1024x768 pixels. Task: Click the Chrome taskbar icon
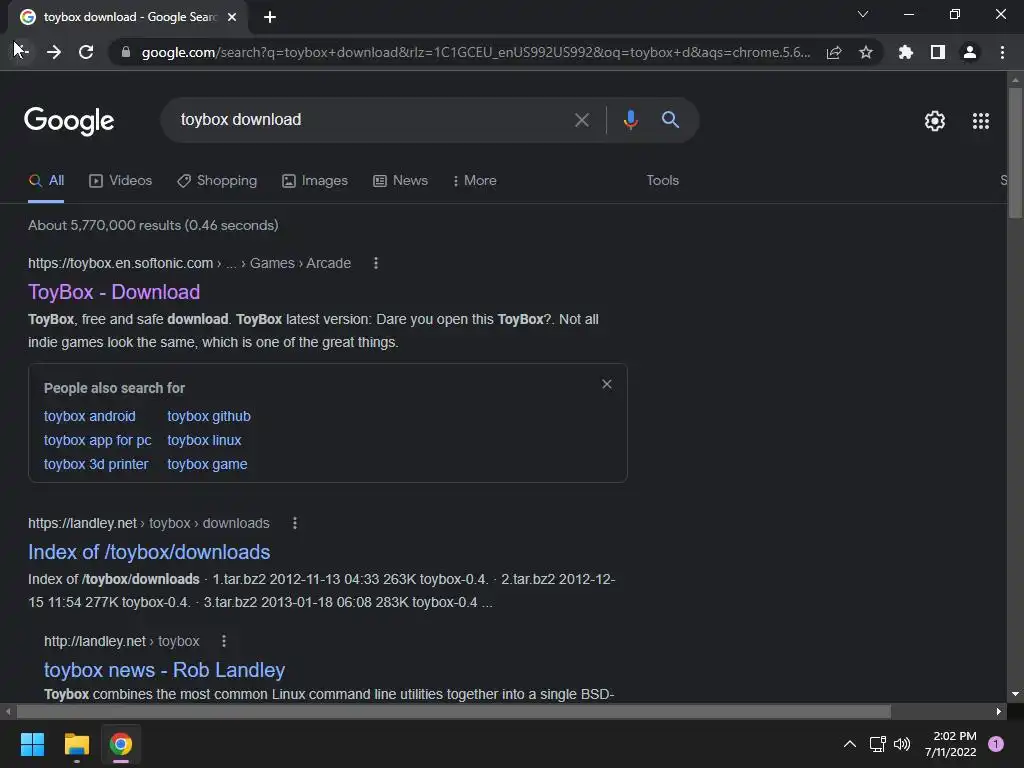point(121,744)
